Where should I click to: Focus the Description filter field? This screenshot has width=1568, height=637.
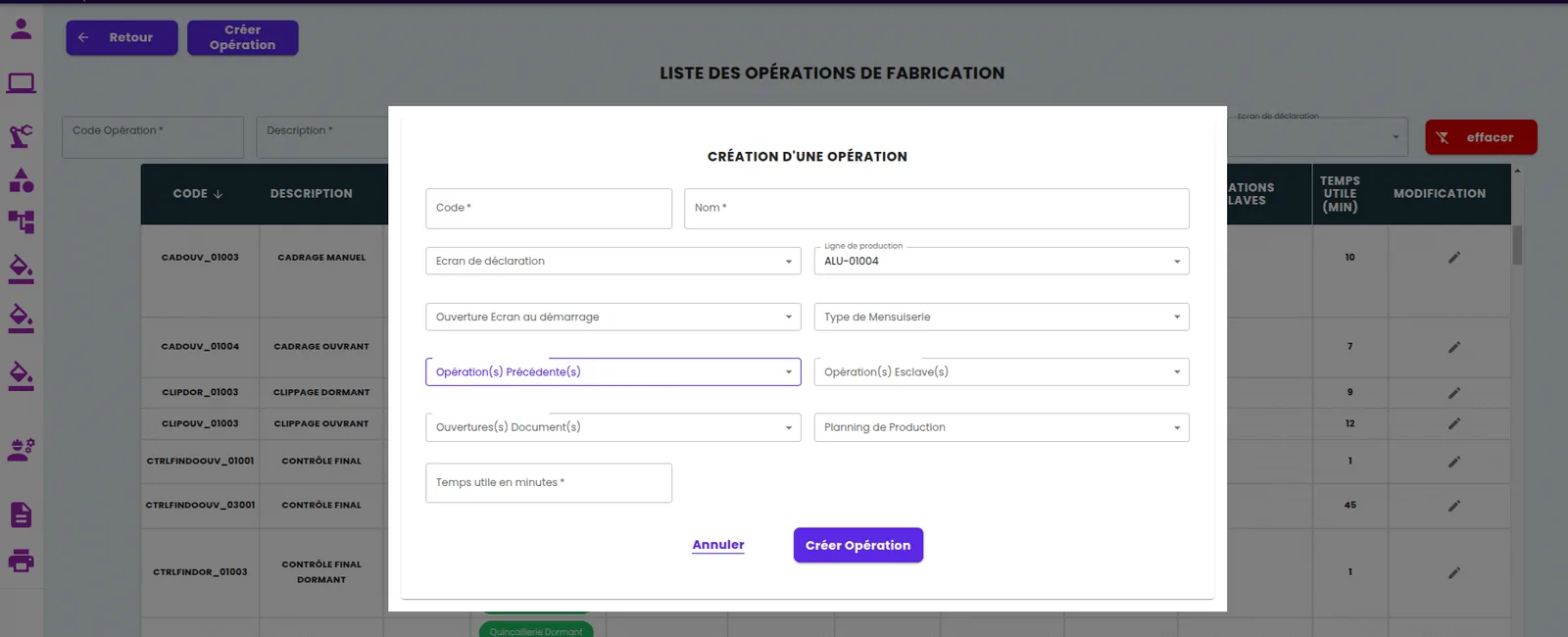pos(323,137)
